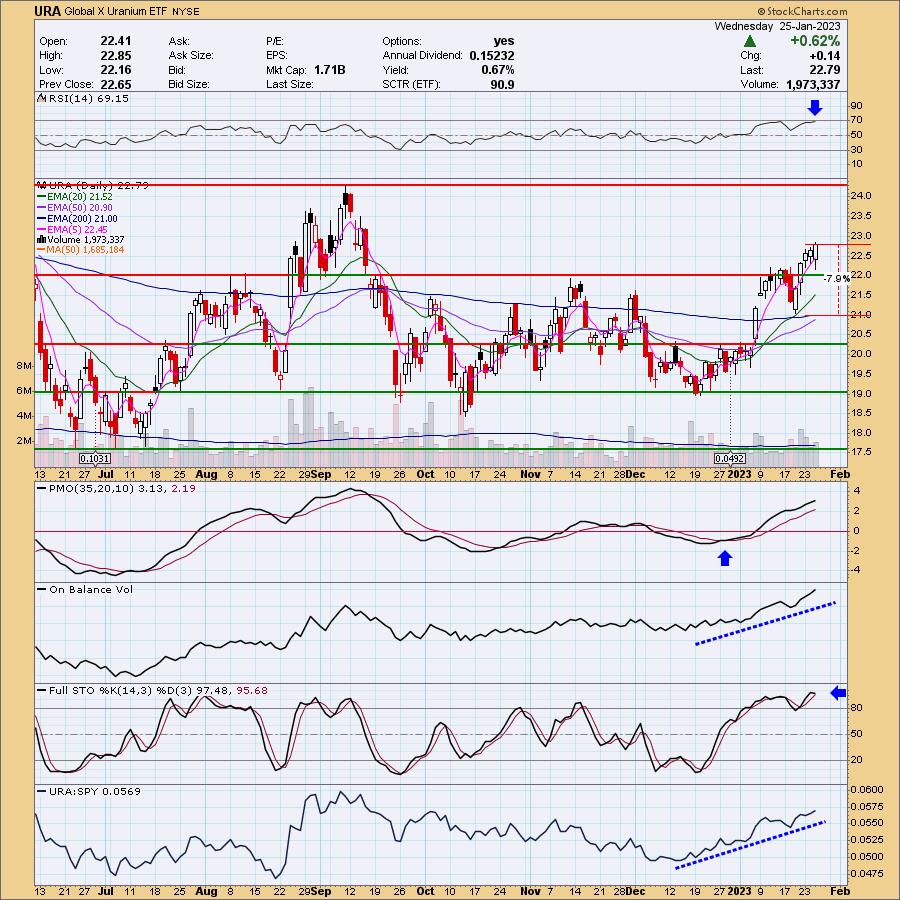Click the SCTR (ETF) value 90.9
This screenshot has width=900, height=900.
point(502,84)
